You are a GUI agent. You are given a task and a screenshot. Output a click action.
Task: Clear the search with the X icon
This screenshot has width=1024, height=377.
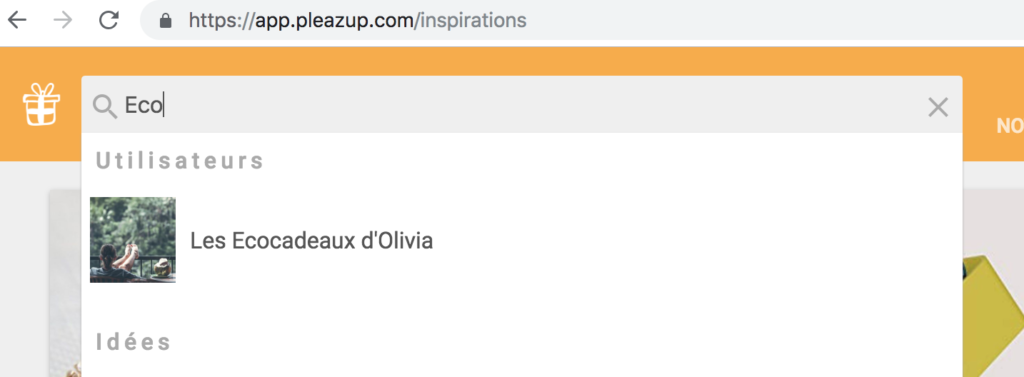(938, 107)
